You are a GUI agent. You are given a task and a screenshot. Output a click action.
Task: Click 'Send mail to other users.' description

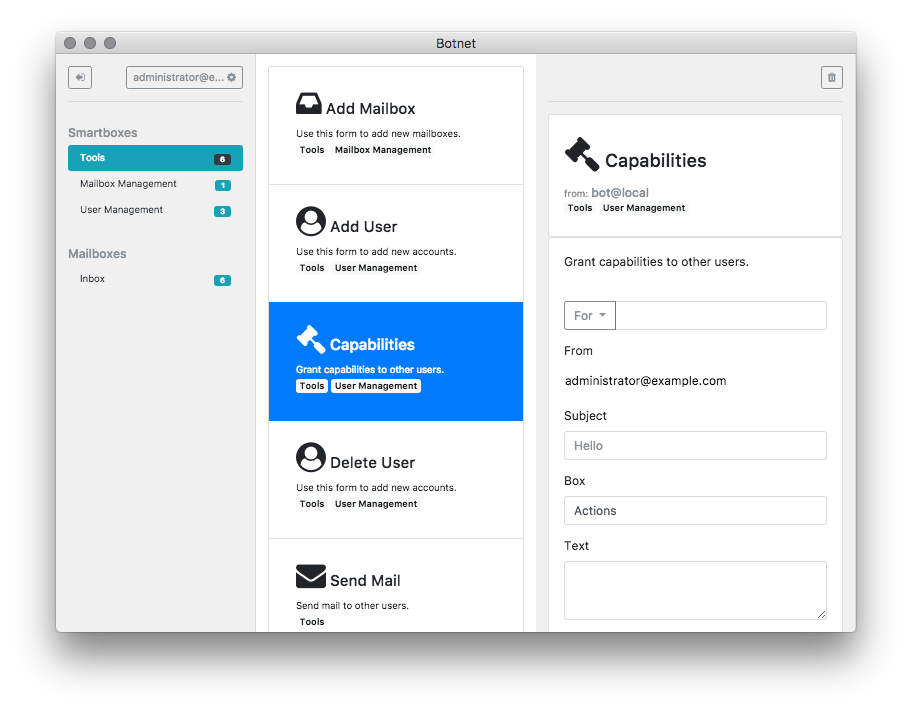pyautogui.click(x=352, y=606)
